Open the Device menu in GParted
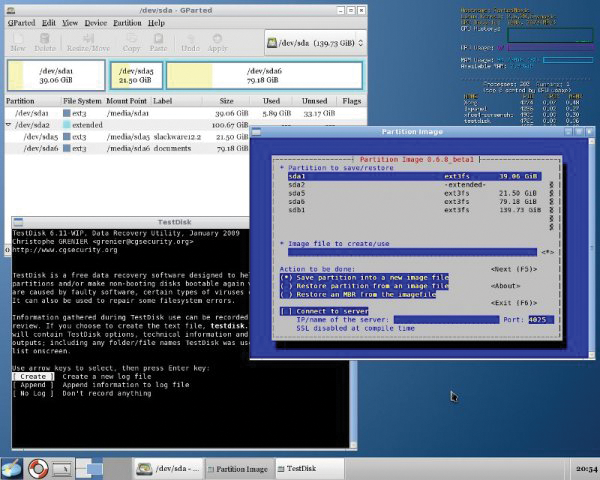The image size is (600, 480). coord(97,21)
